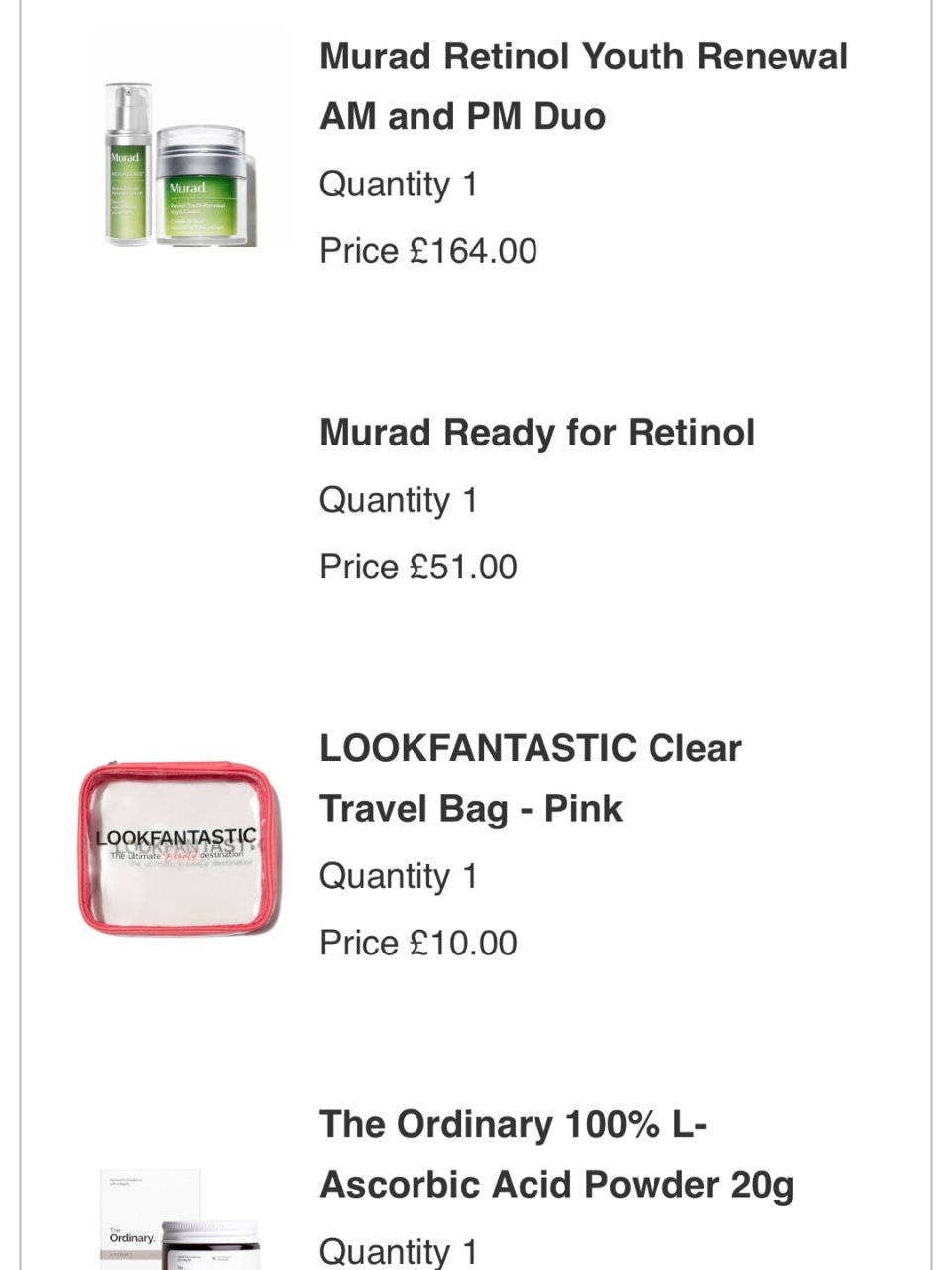Click the pink zipper edge of the travel bag
The width and height of the screenshot is (952, 1270).
pos(178,767)
